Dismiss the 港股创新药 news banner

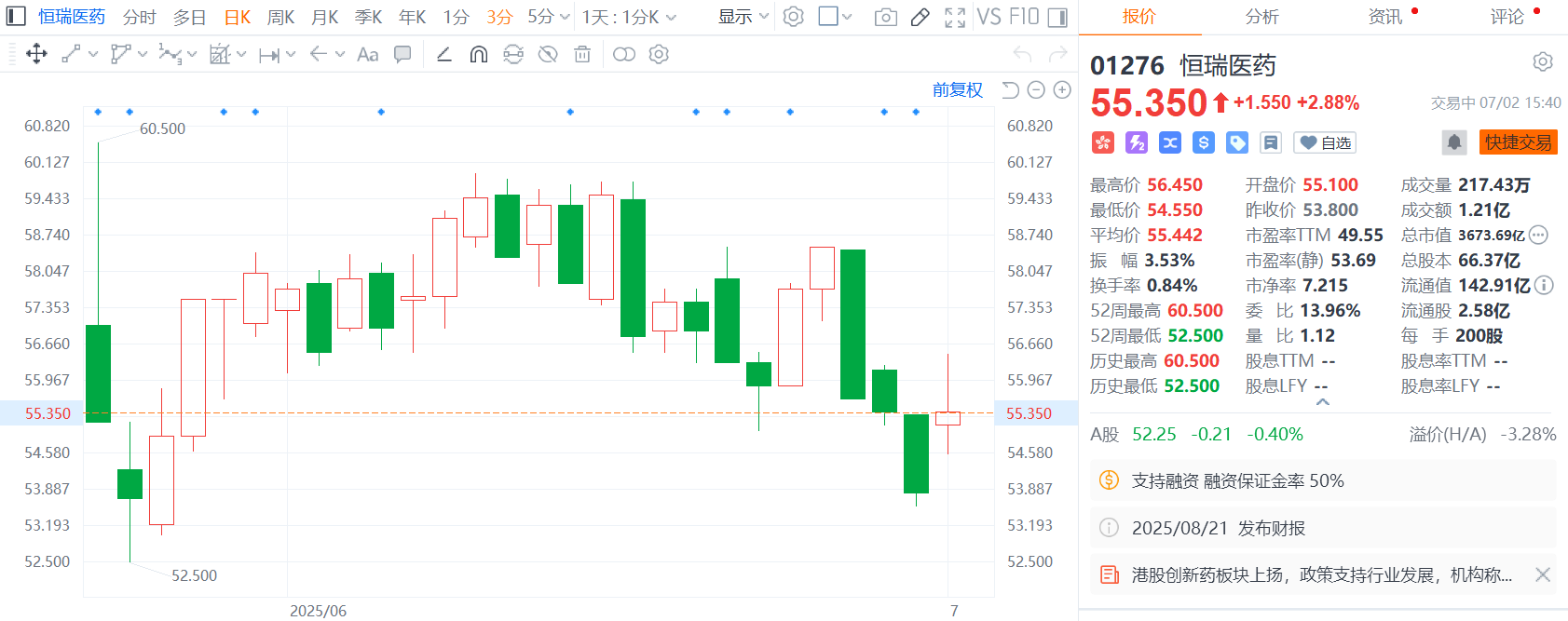(x=1543, y=574)
